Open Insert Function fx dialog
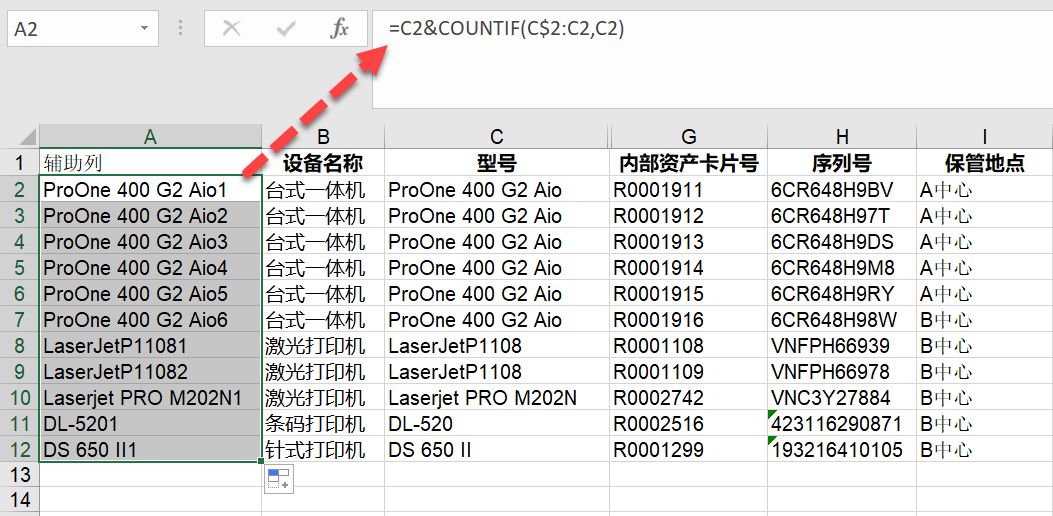Image resolution: width=1053 pixels, height=516 pixels. click(x=340, y=28)
